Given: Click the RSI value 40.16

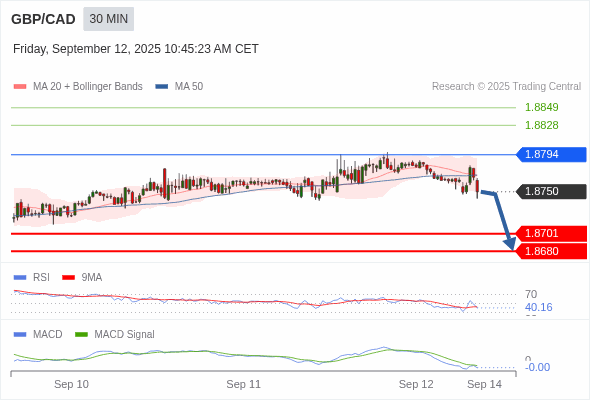Looking at the screenshot, I should pos(538,307).
